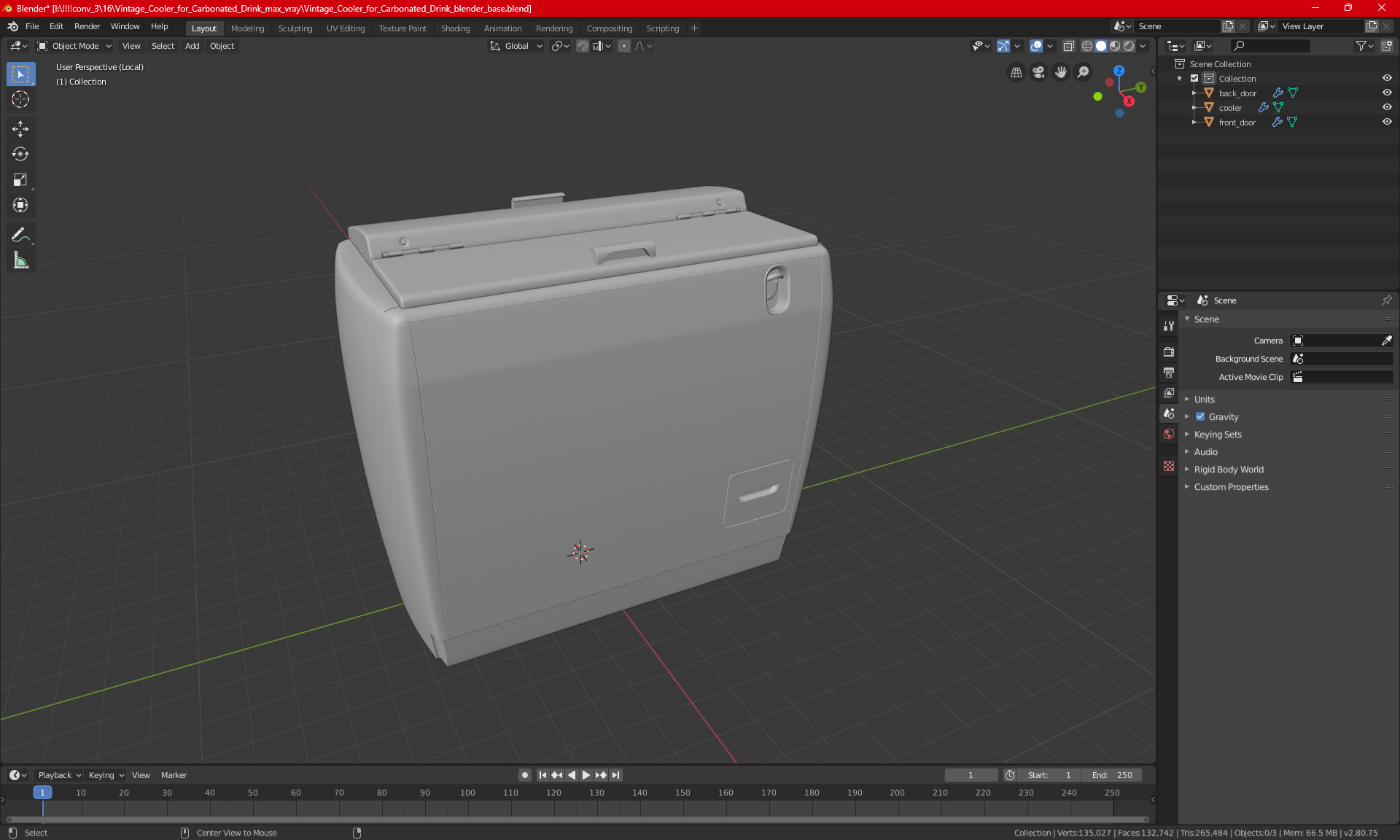Viewport: 1400px width, 840px height.
Task: Switch to wireframe shading
Action: (1087, 46)
